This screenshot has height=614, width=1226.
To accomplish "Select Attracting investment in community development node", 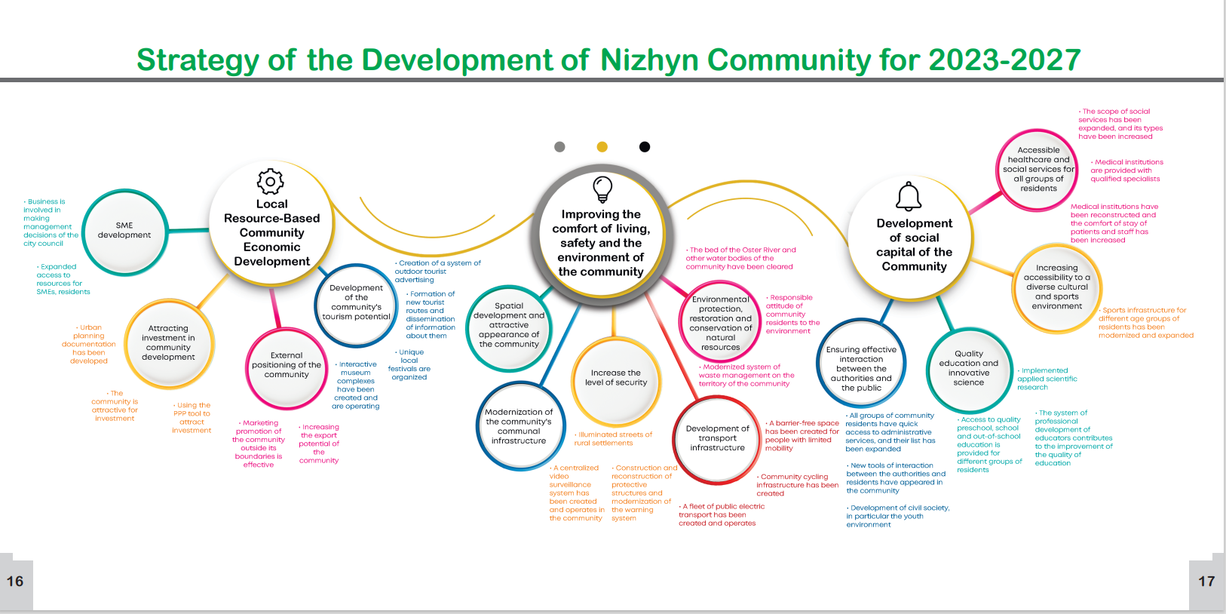I will (x=168, y=343).
